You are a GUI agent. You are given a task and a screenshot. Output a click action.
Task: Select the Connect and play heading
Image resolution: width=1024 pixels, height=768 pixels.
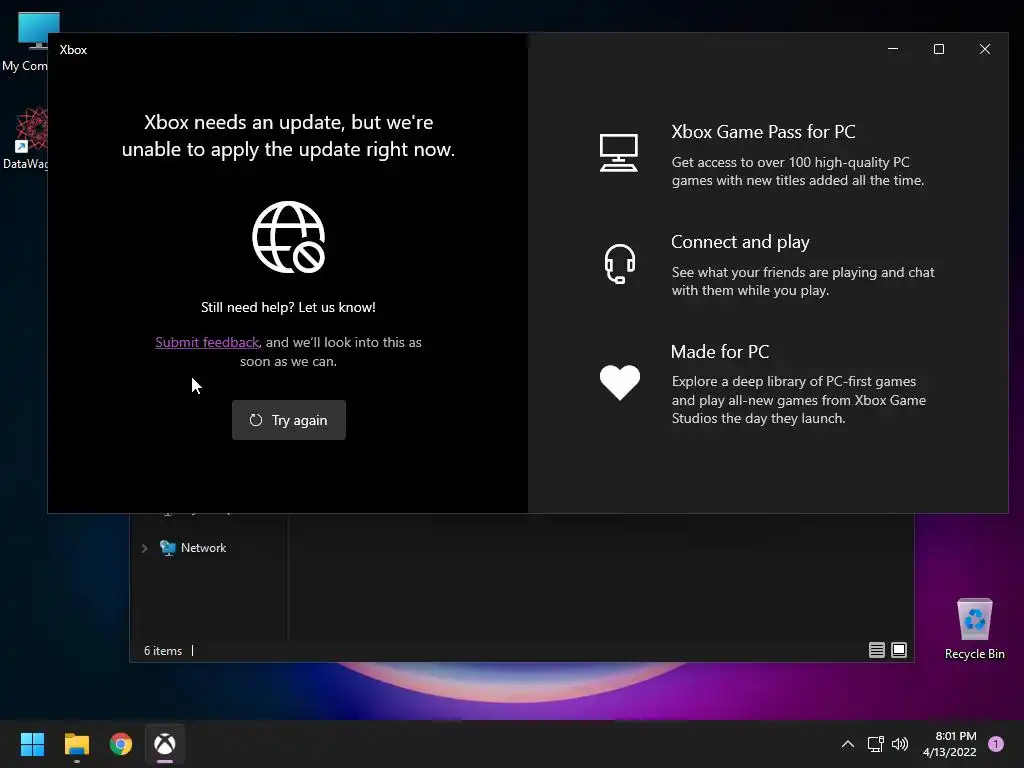click(x=740, y=242)
